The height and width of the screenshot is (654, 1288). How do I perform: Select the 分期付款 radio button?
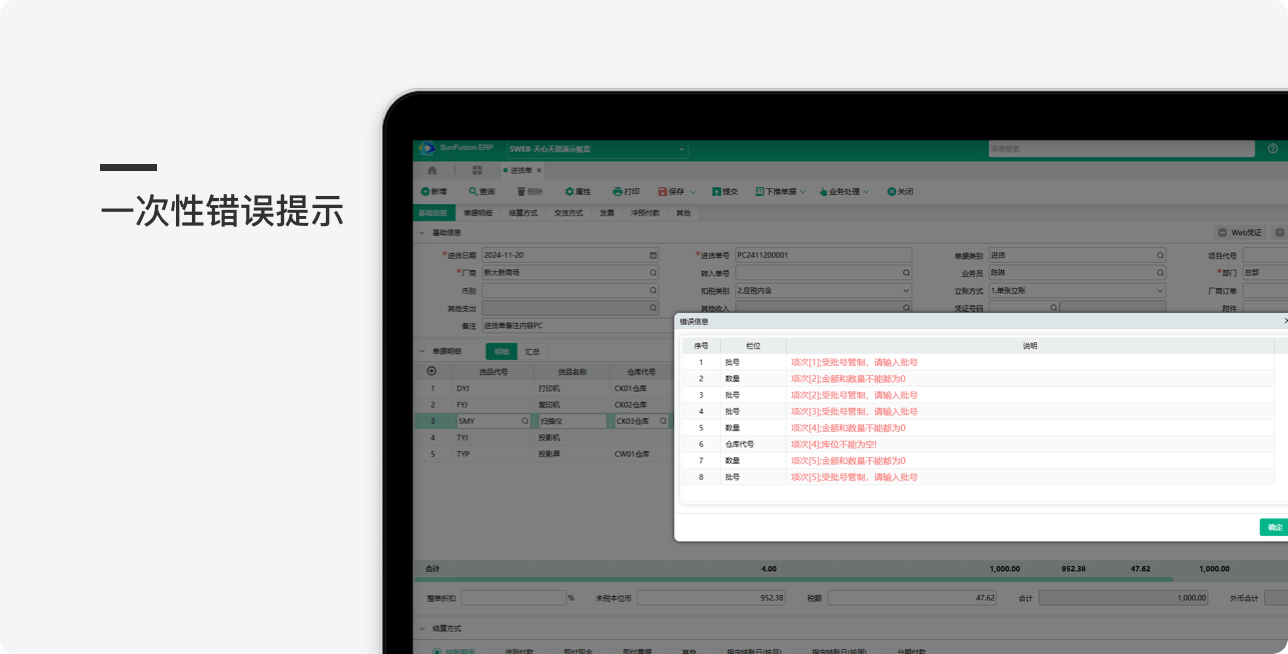(889, 652)
